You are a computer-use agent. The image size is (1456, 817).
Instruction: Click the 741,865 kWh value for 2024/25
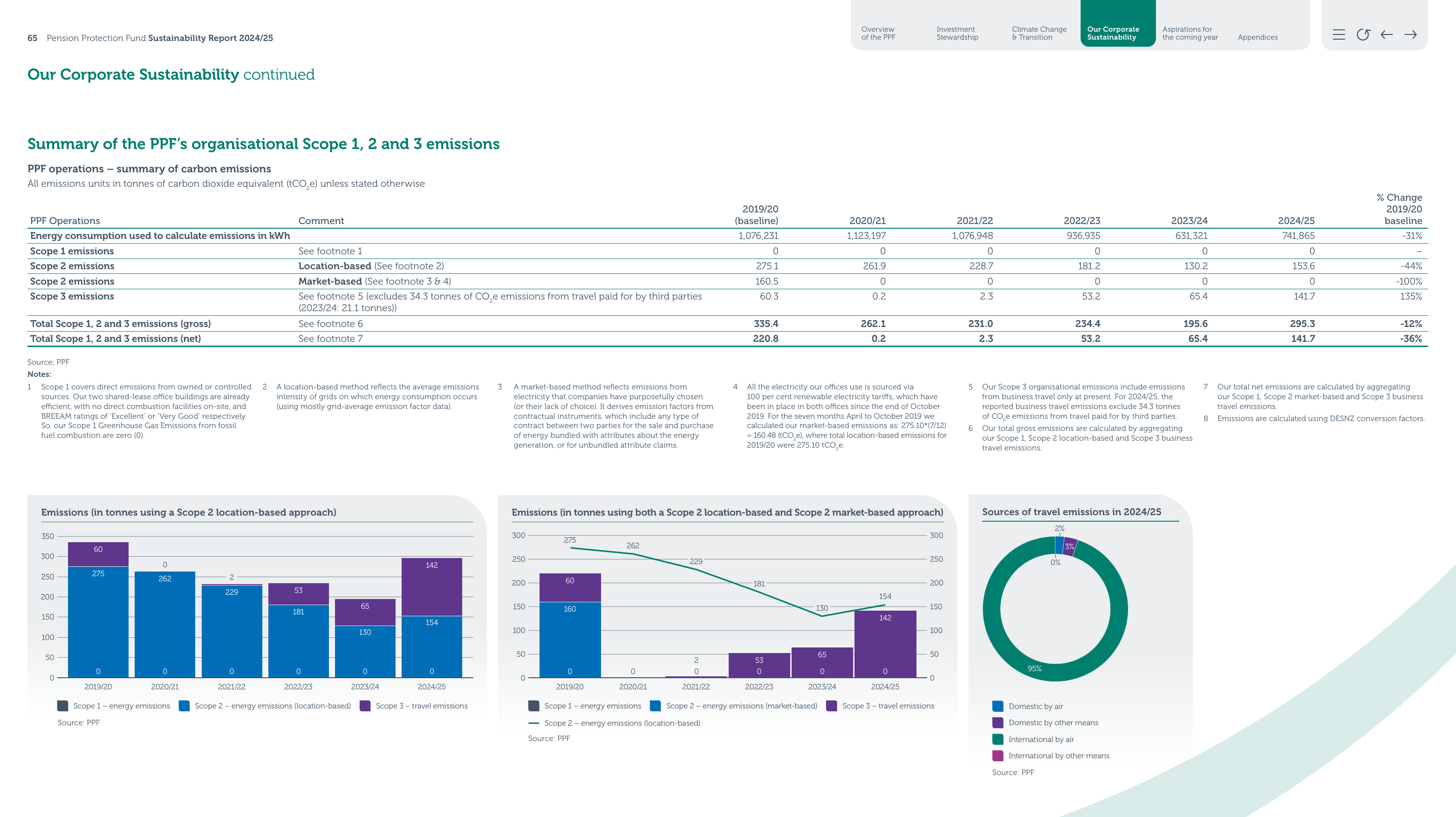coord(1299,236)
